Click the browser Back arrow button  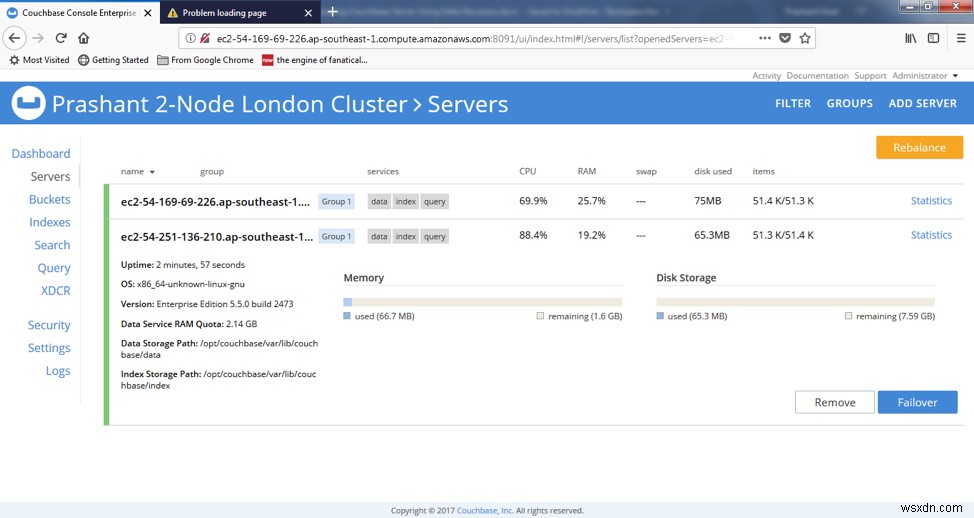(14, 38)
